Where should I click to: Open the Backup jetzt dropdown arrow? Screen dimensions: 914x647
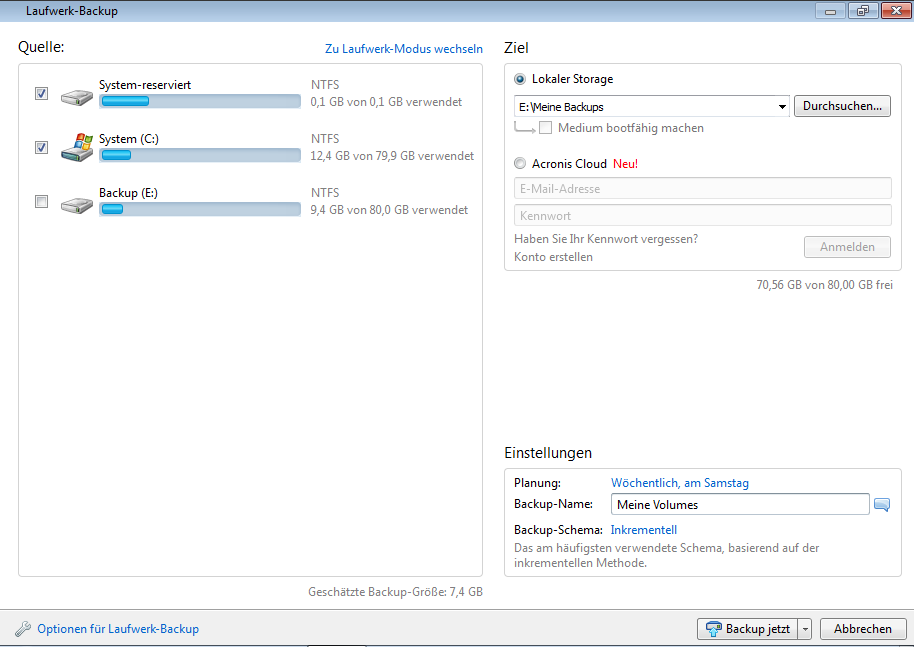pos(805,629)
